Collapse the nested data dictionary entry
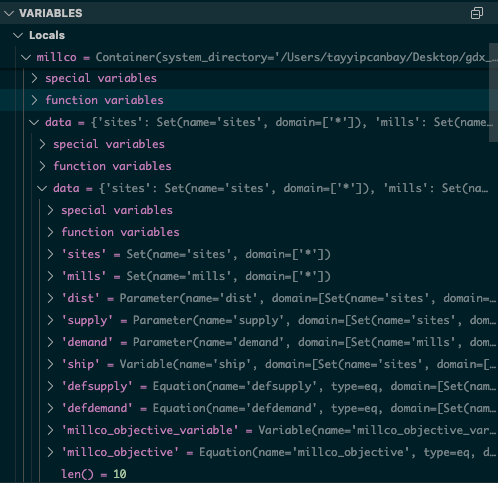Screen dimensions: 498x483 (x=42, y=188)
